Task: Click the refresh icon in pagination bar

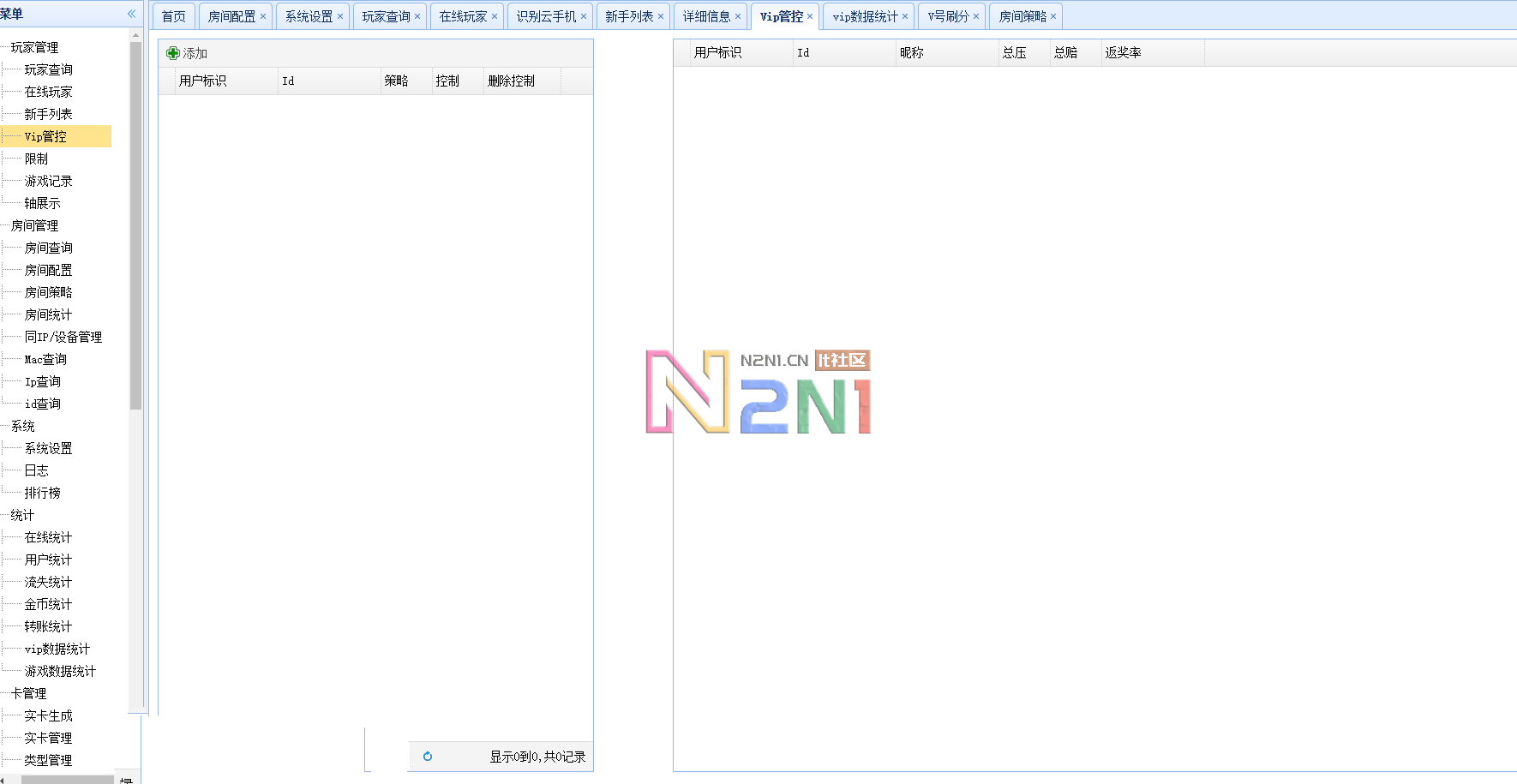Action: click(428, 757)
